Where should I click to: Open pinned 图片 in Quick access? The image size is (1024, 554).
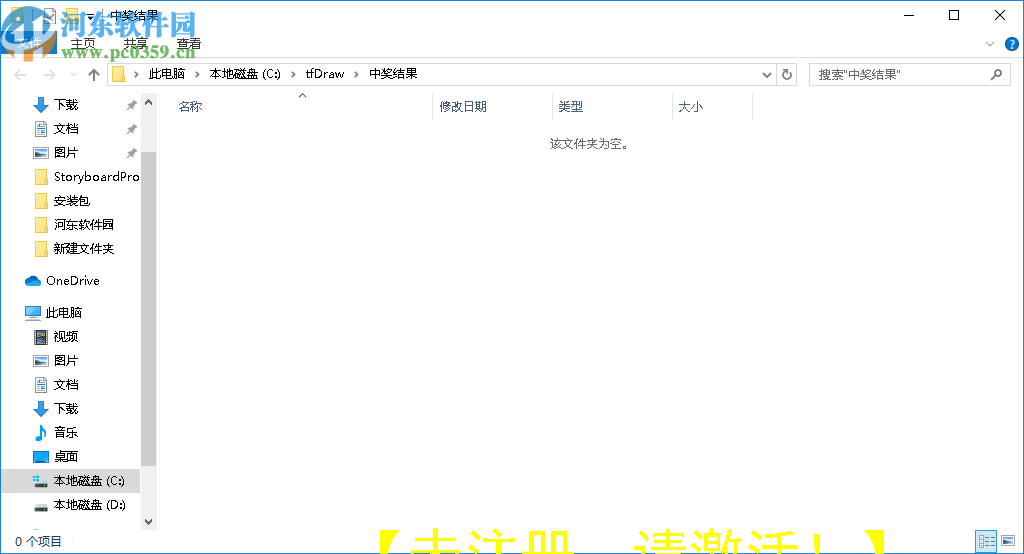65,152
